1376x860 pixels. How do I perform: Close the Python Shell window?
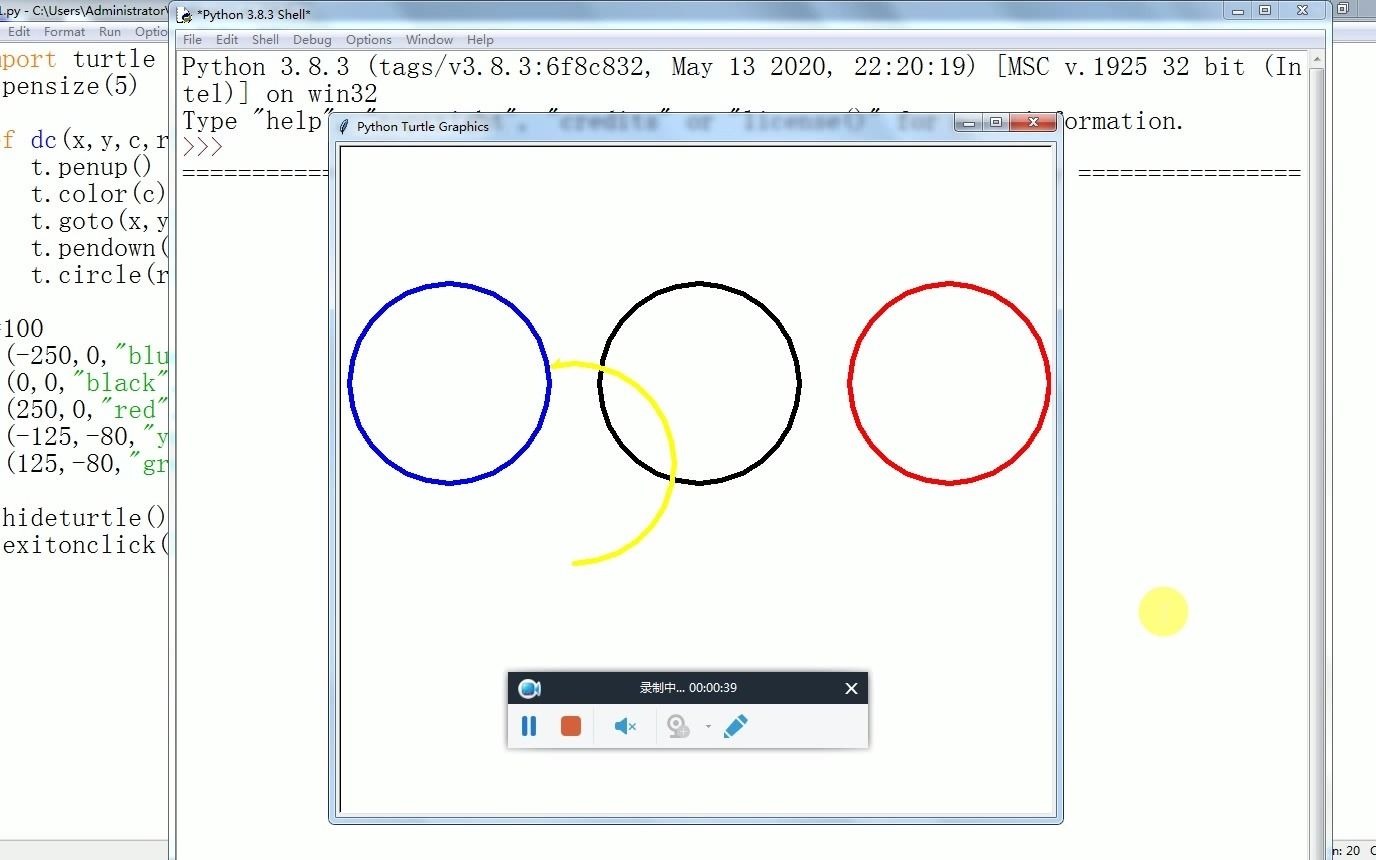[1302, 10]
